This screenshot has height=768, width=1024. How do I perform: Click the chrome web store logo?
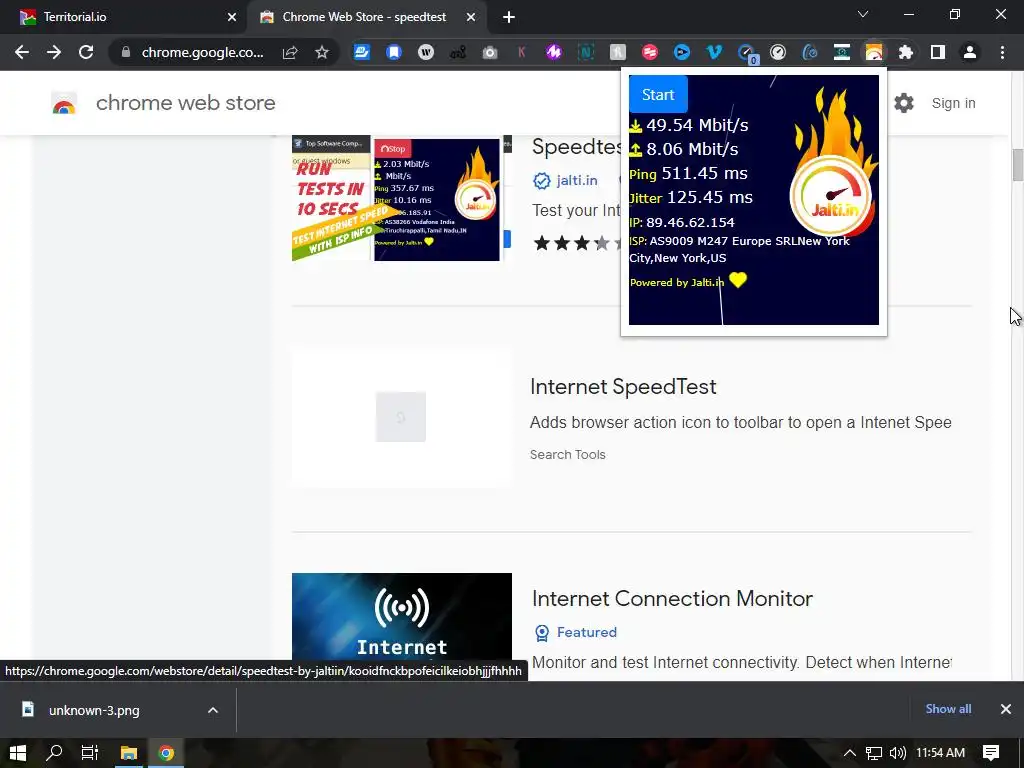click(x=163, y=103)
